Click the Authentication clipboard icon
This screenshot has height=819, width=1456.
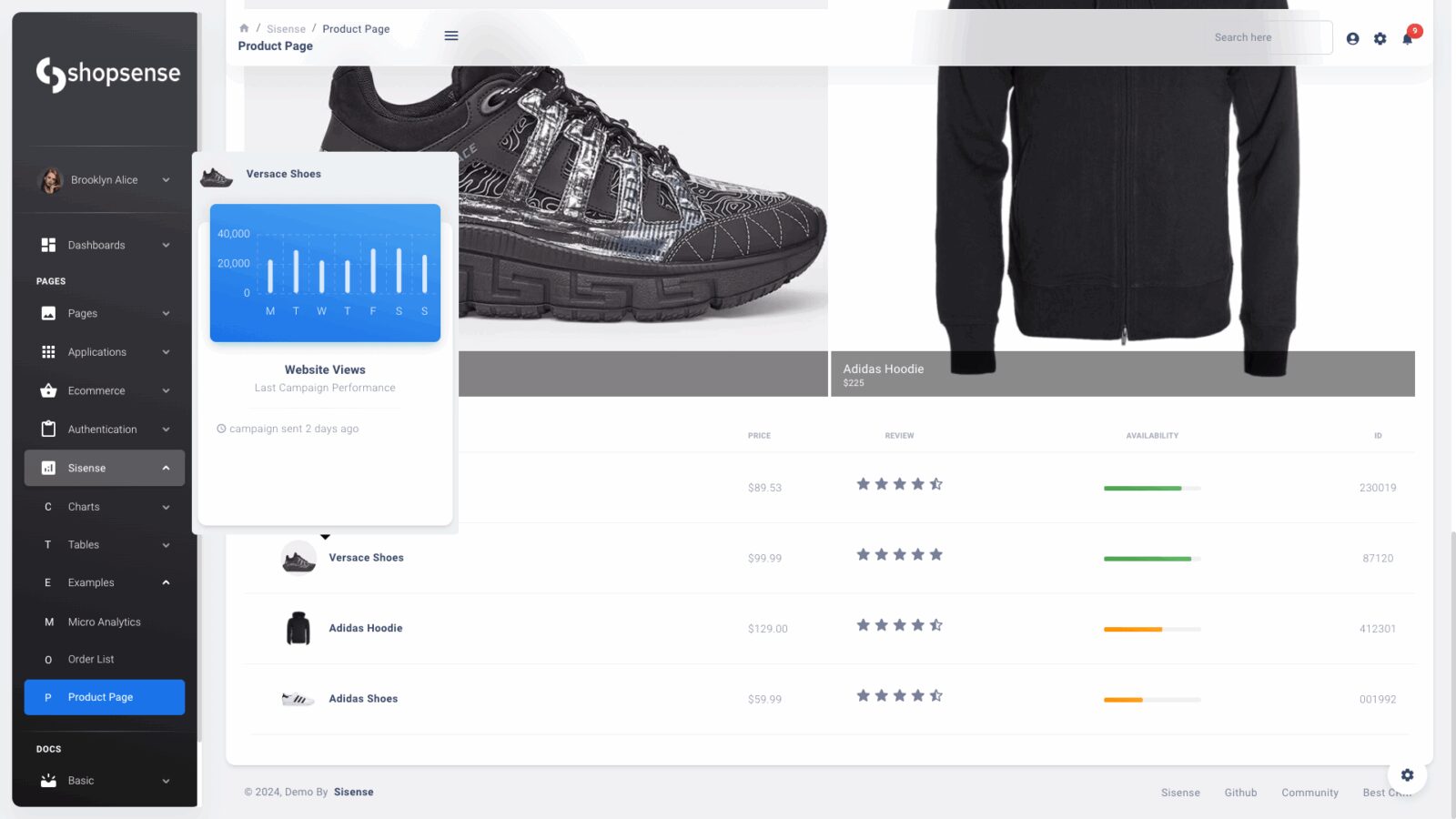[48, 429]
